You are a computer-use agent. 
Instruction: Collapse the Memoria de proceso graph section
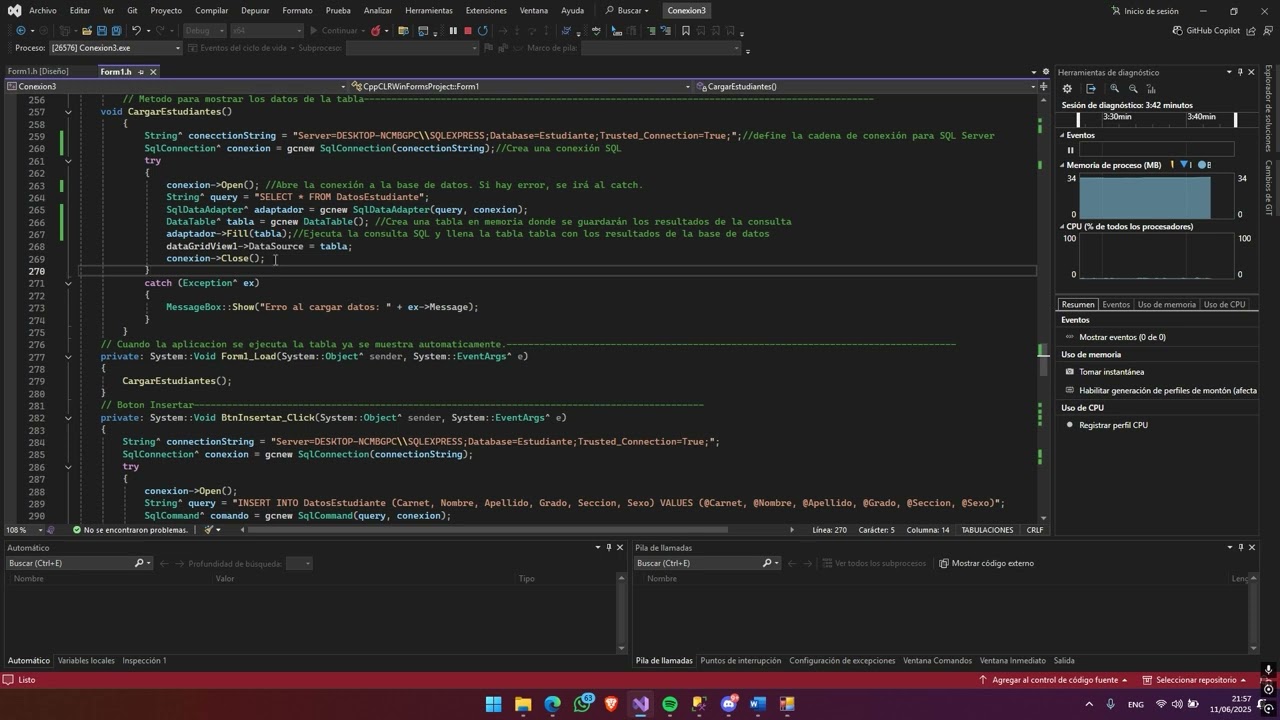1062,165
